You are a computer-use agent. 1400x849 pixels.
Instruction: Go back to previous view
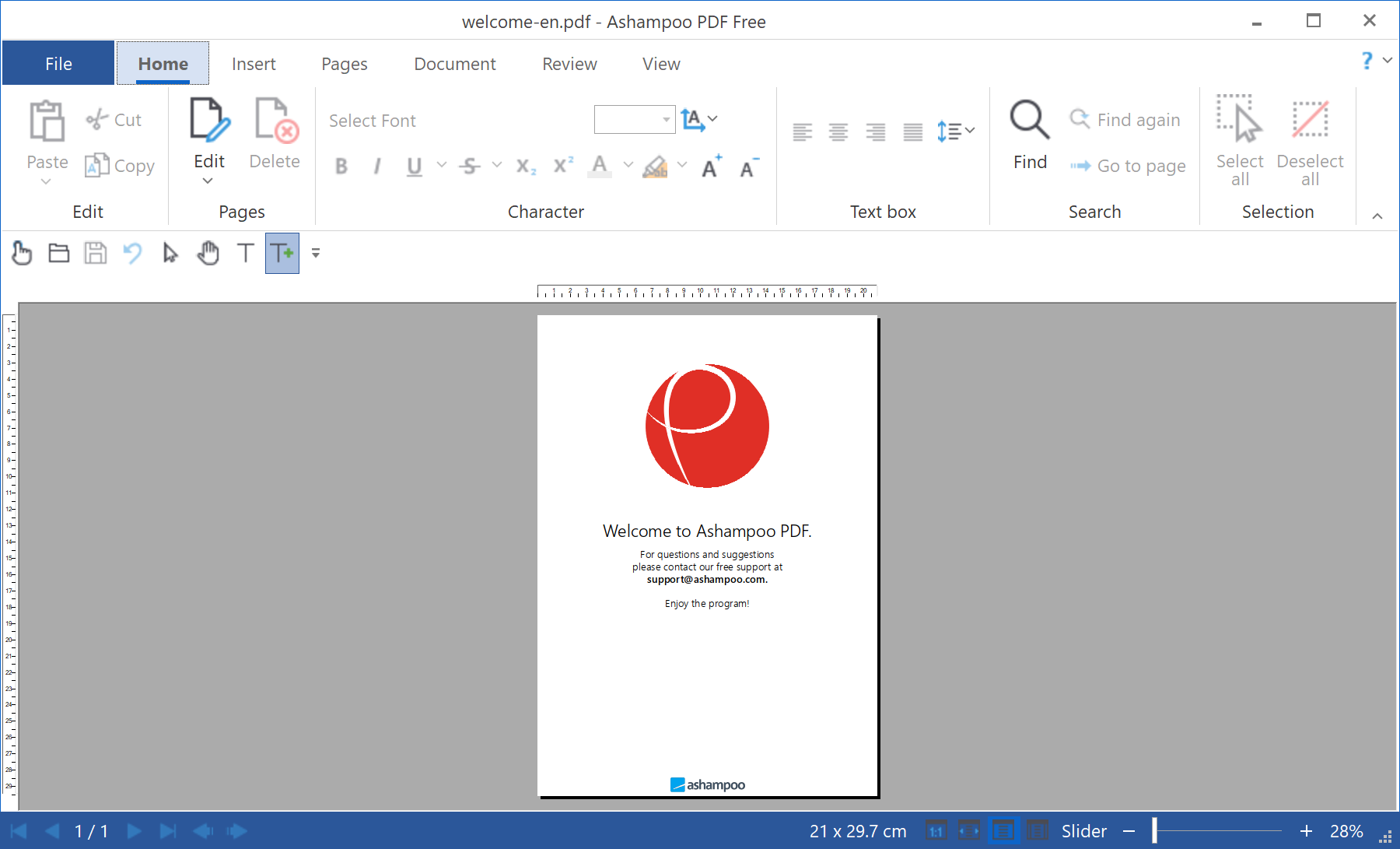(203, 831)
